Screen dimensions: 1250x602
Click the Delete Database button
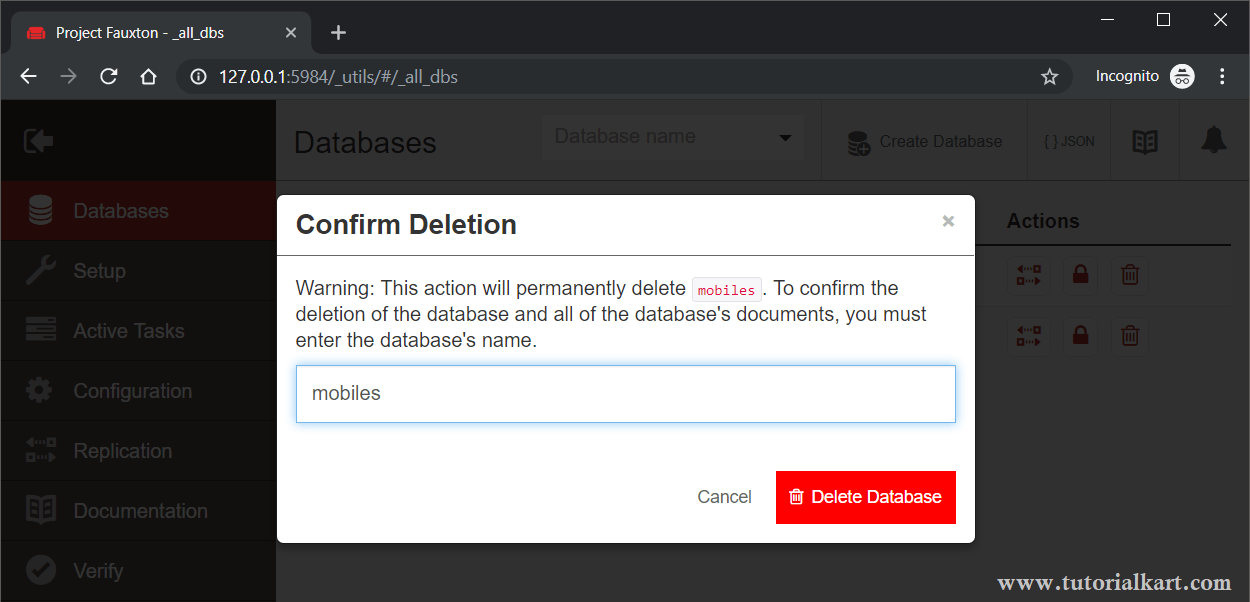[865, 497]
